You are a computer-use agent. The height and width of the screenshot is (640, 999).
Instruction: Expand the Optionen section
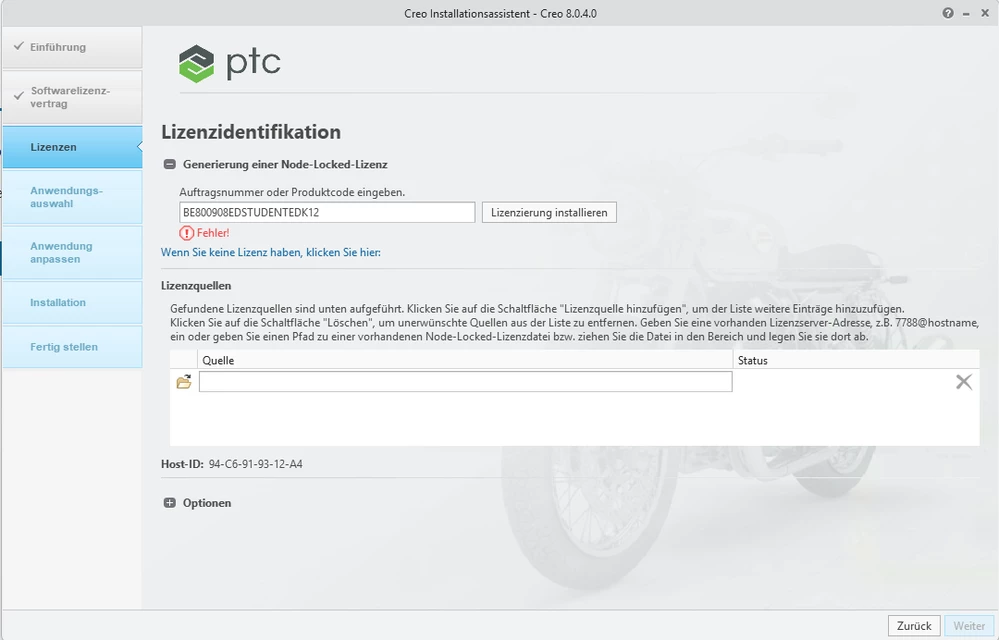click(170, 502)
